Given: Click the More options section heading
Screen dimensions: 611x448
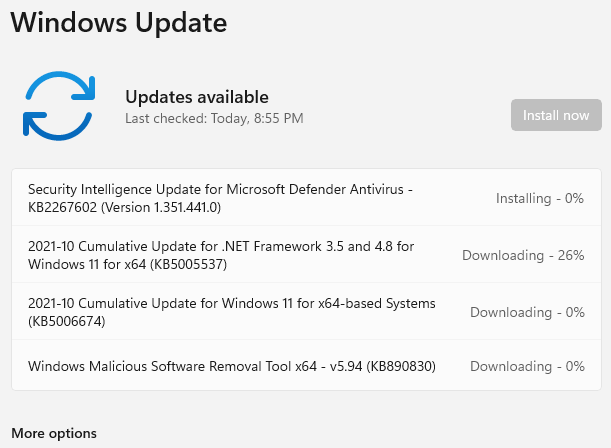Looking at the screenshot, I should click(x=54, y=433).
